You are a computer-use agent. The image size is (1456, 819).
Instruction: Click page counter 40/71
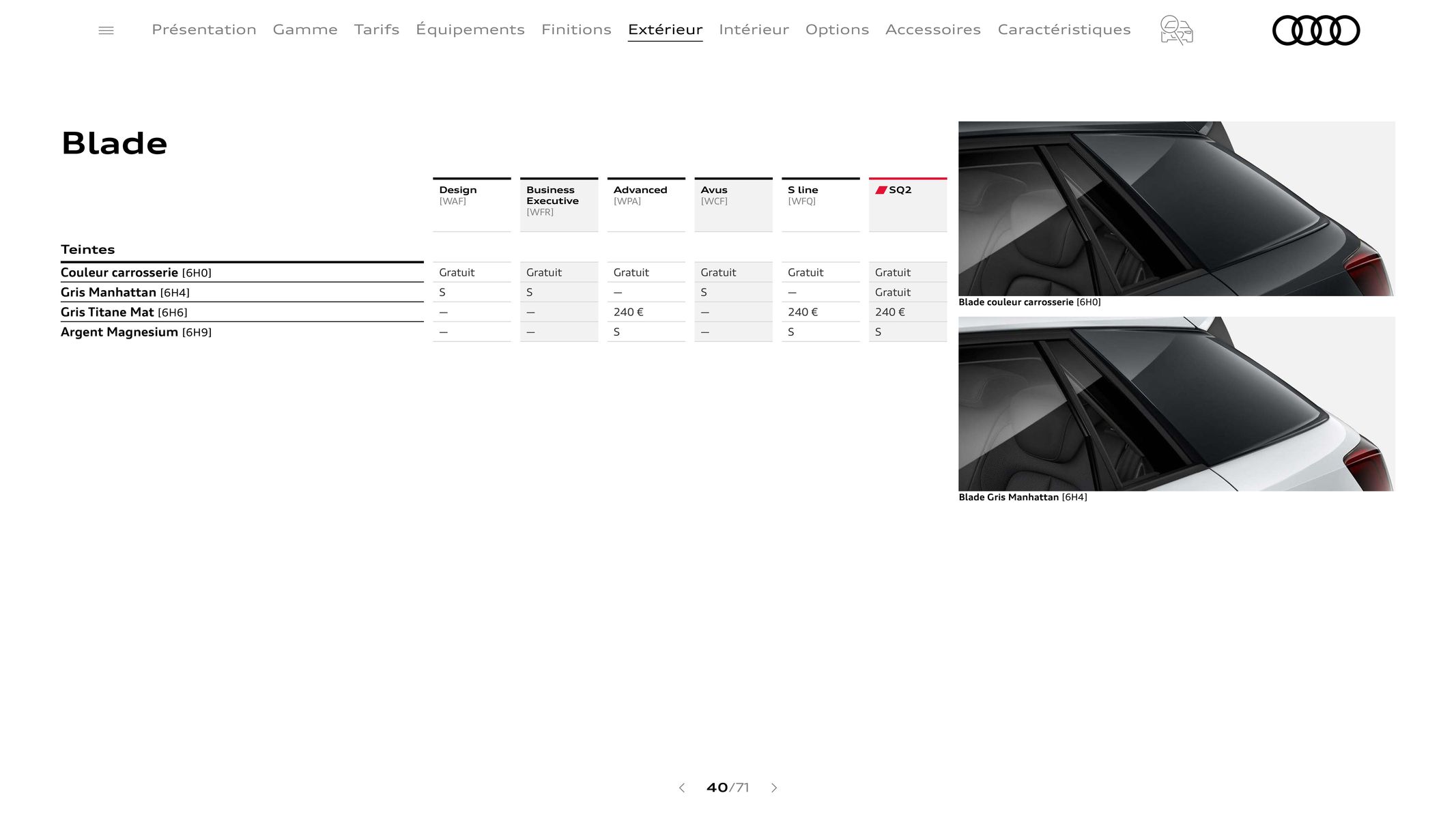tap(728, 788)
